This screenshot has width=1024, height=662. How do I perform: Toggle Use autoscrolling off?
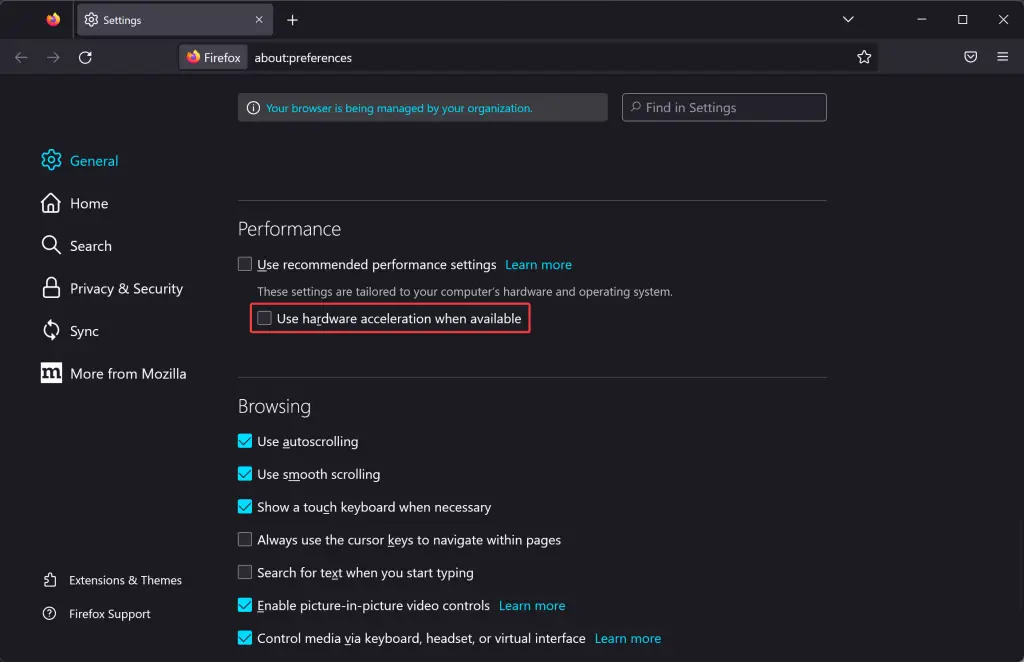coord(245,441)
